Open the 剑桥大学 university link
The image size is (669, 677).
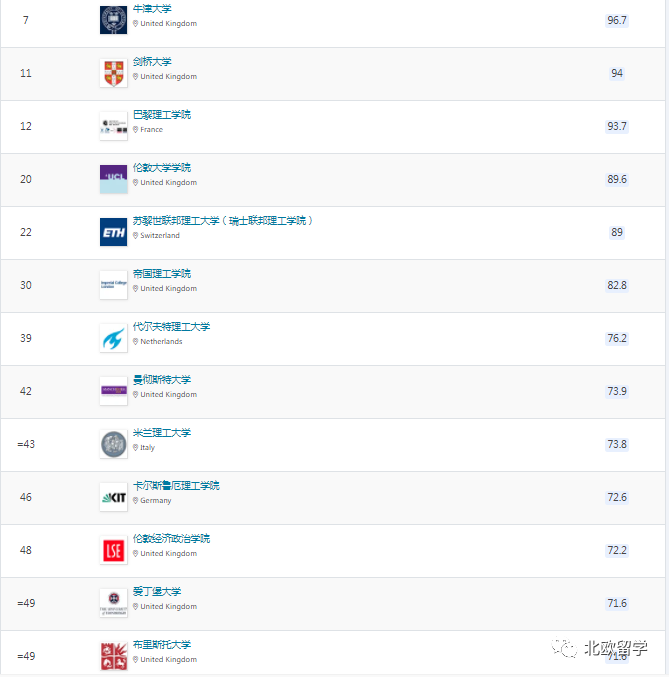[152, 62]
